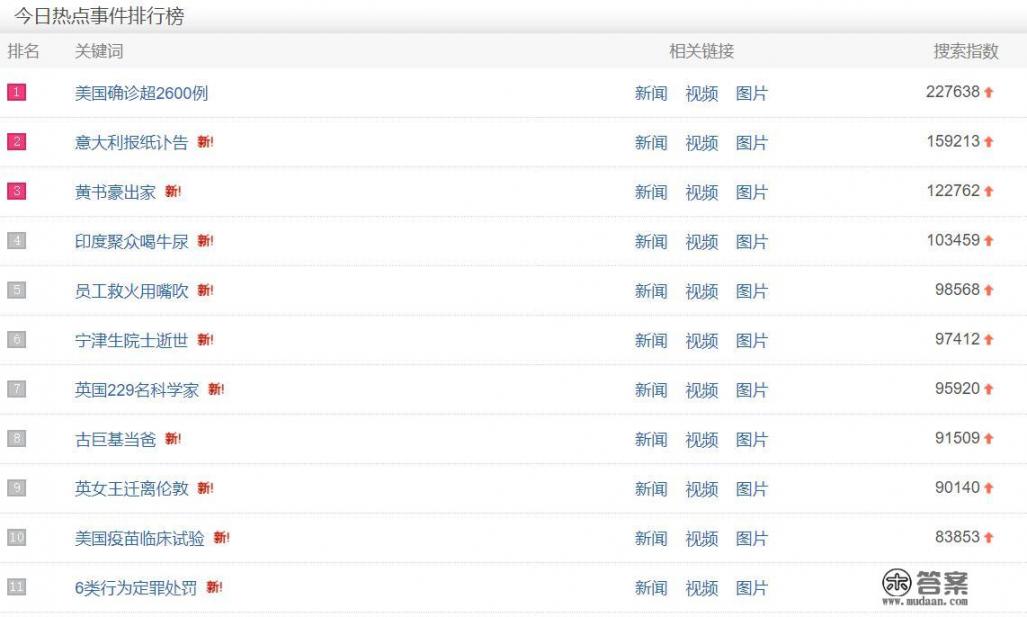Click the 答案 mudaan.com watermark logo

tap(925, 587)
